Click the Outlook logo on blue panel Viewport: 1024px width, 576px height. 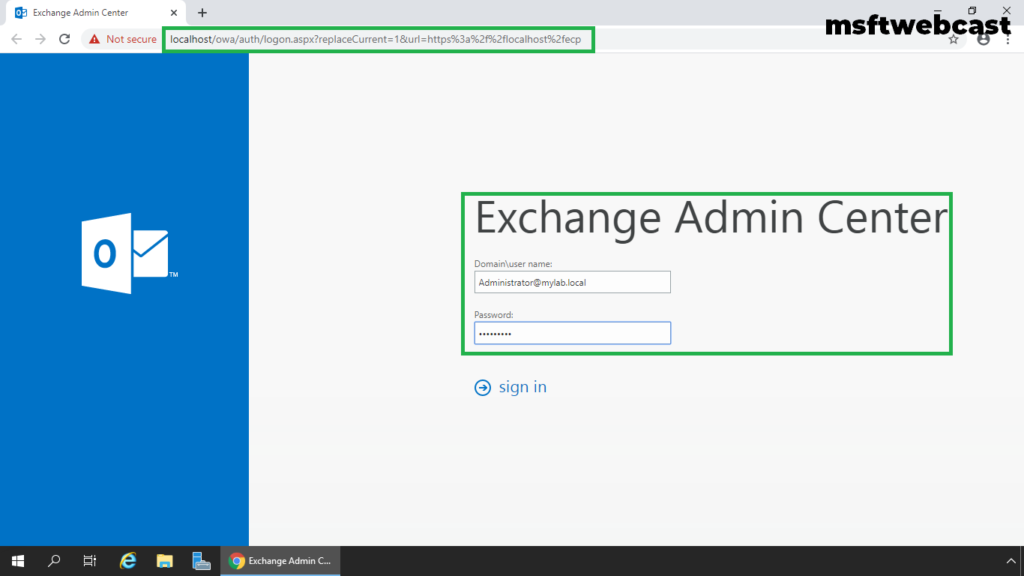[129, 253]
